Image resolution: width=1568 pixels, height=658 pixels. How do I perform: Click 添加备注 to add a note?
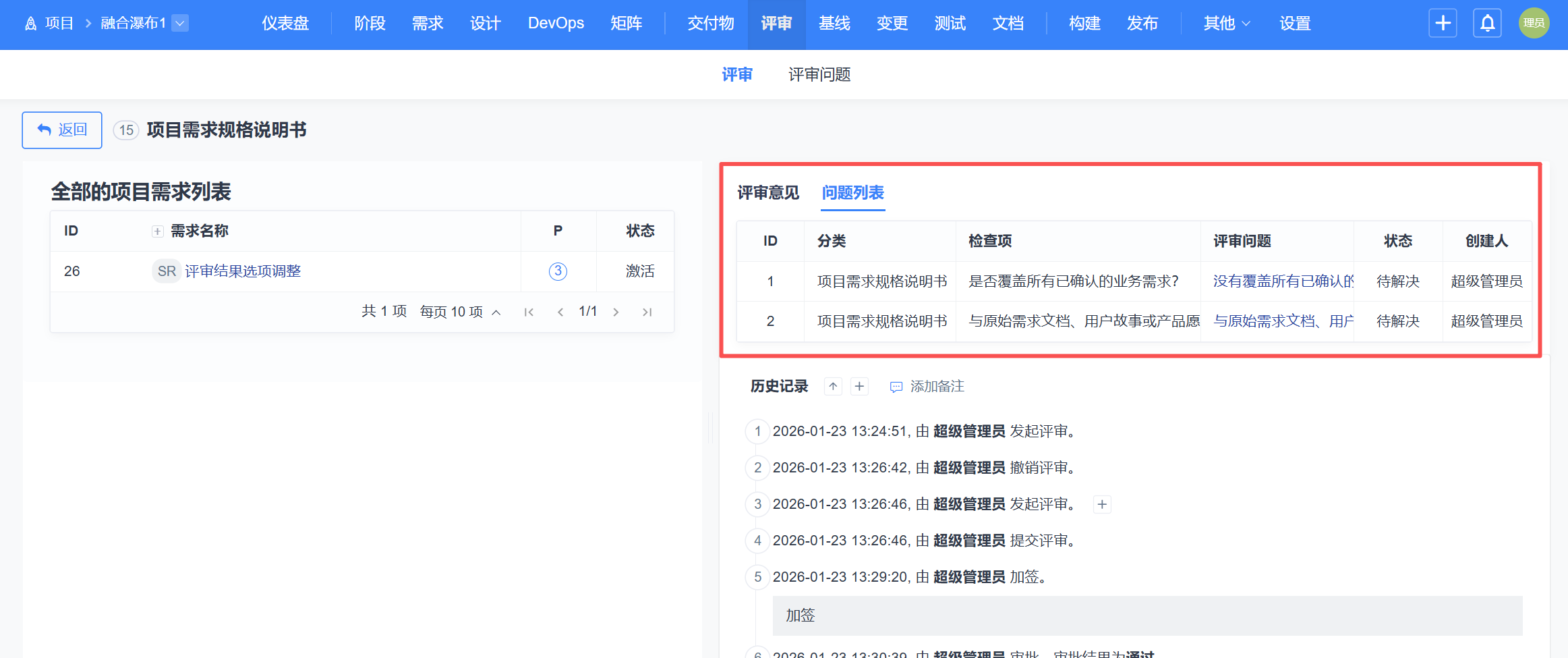tap(927, 387)
